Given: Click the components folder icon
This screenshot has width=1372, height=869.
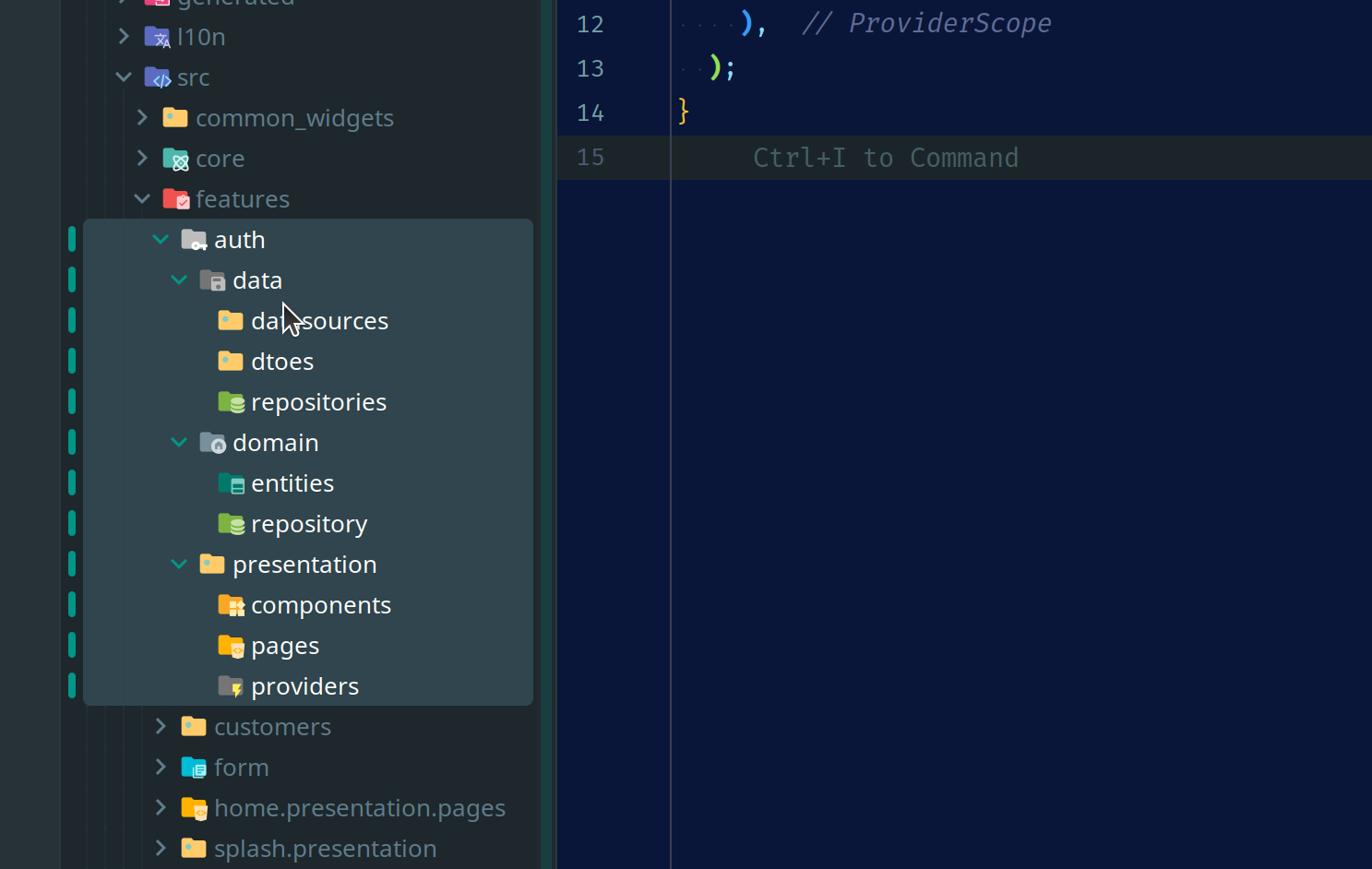Looking at the screenshot, I should tap(231, 604).
